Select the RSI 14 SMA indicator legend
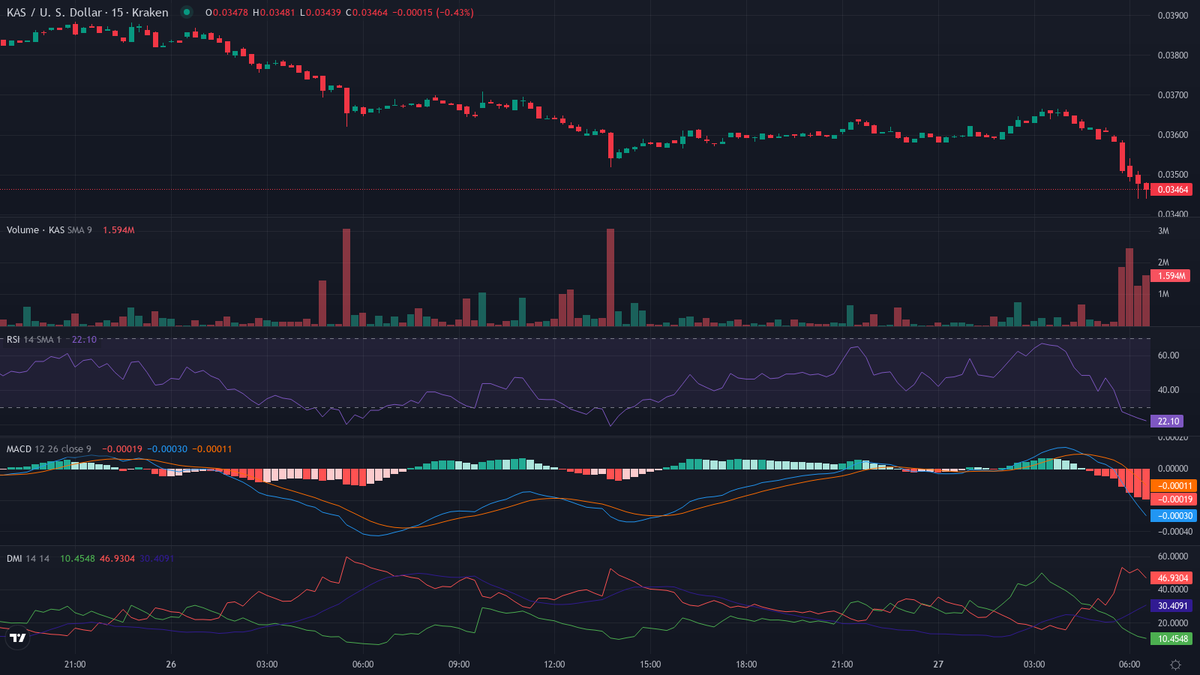The height and width of the screenshot is (675, 1200). coord(35,340)
